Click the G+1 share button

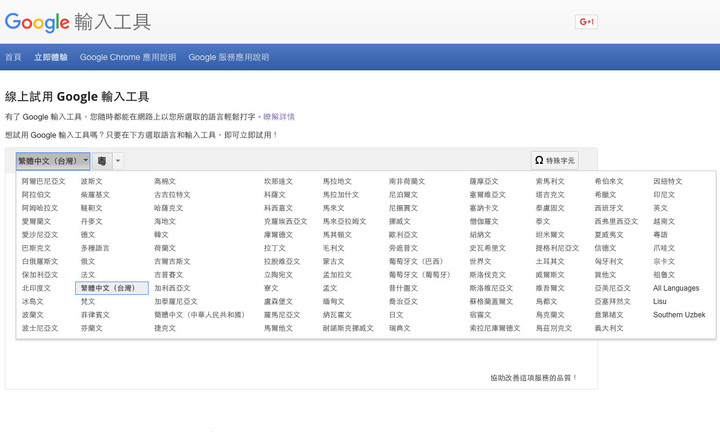click(586, 22)
